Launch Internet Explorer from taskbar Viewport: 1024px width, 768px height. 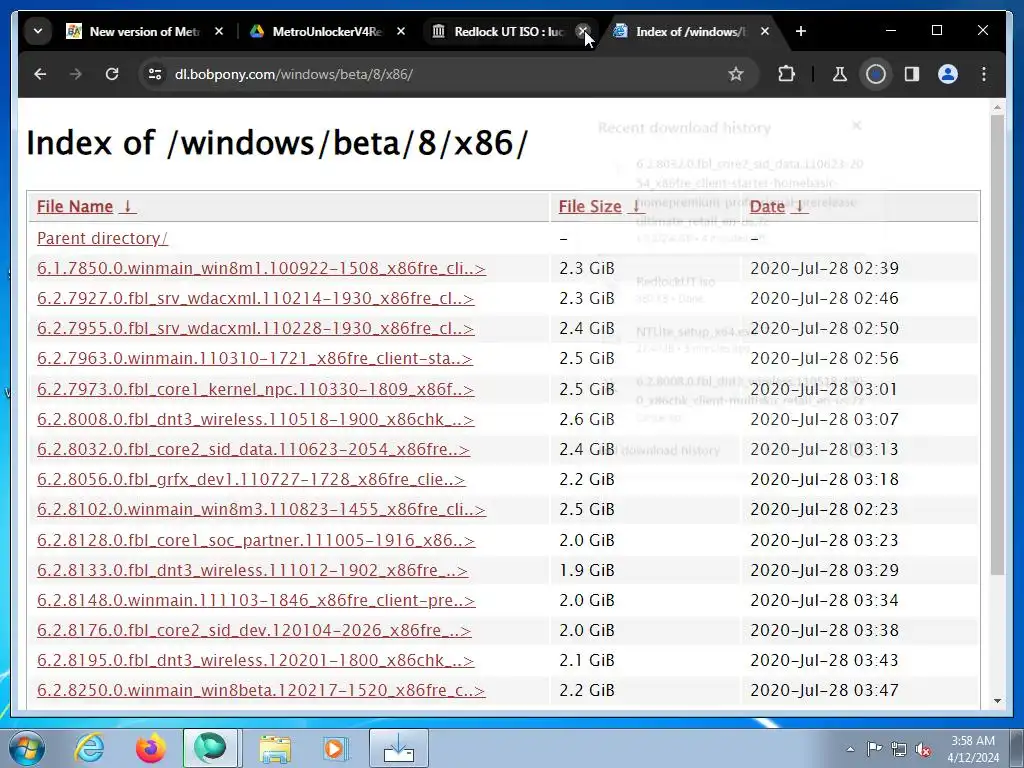pyautogui.click(x=89, y=748)
